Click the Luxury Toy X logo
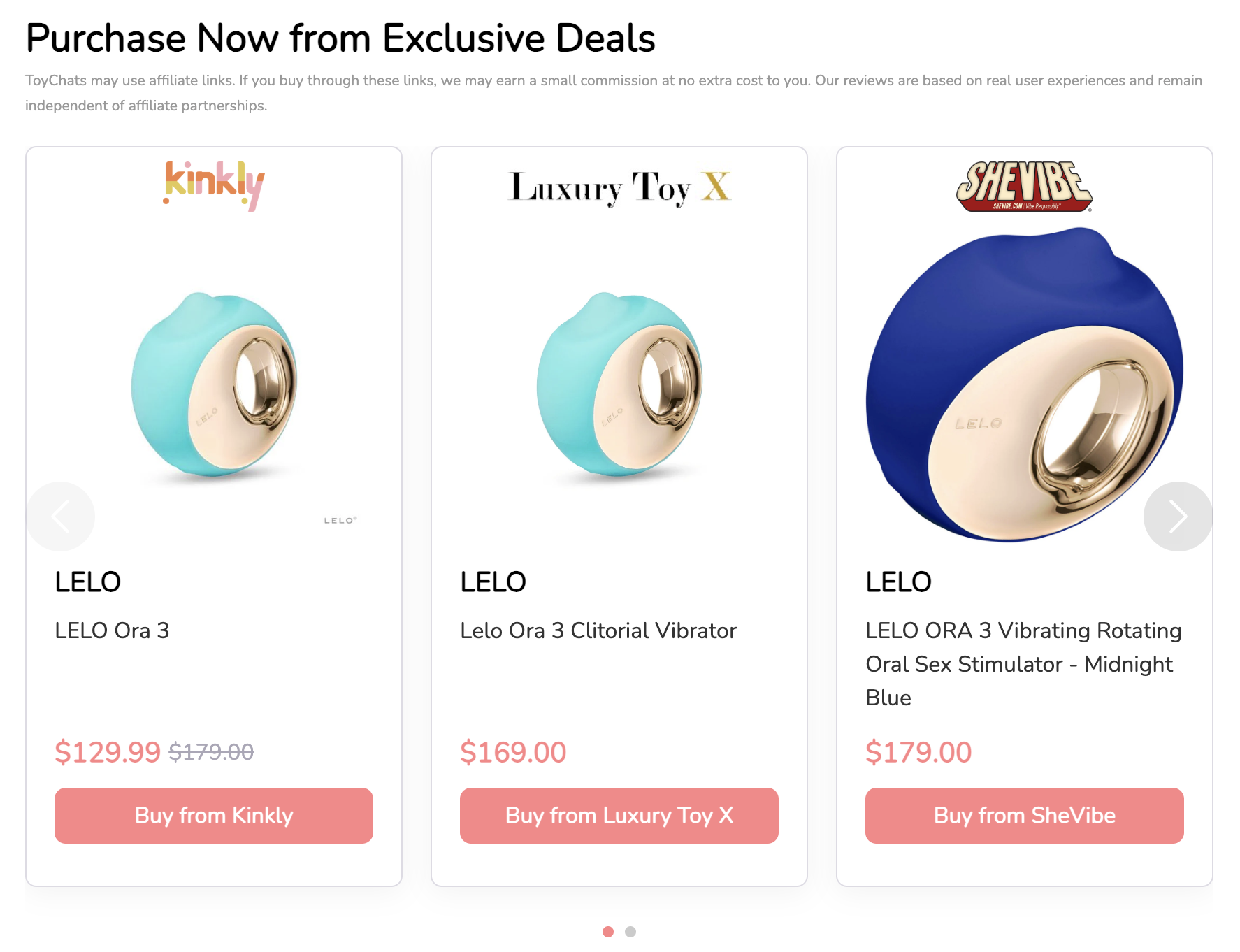 (x=619, y=187)
